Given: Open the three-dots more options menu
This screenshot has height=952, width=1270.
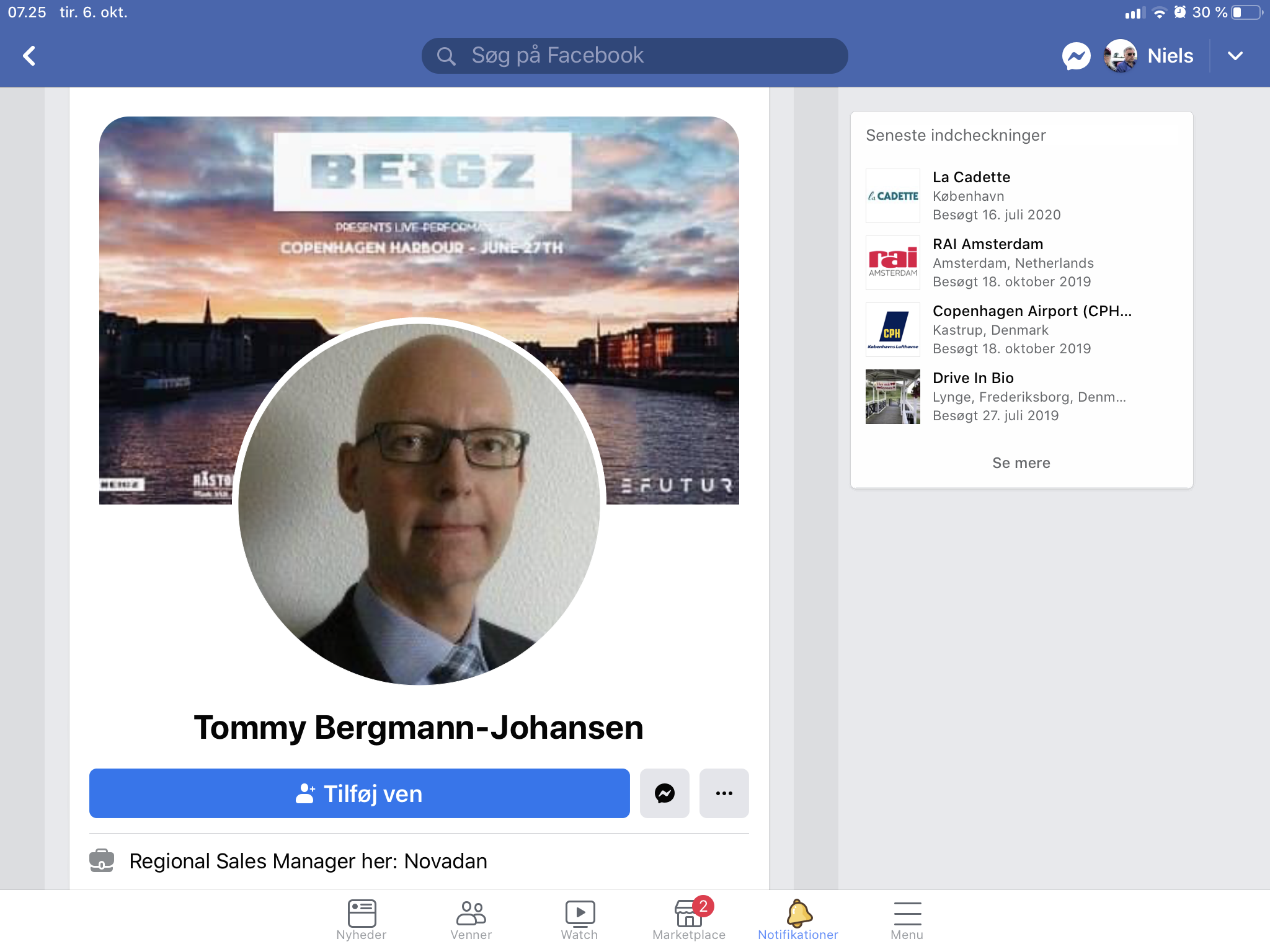Looking at the screenshot, I should pyautogui.click(x=724, y=793).
